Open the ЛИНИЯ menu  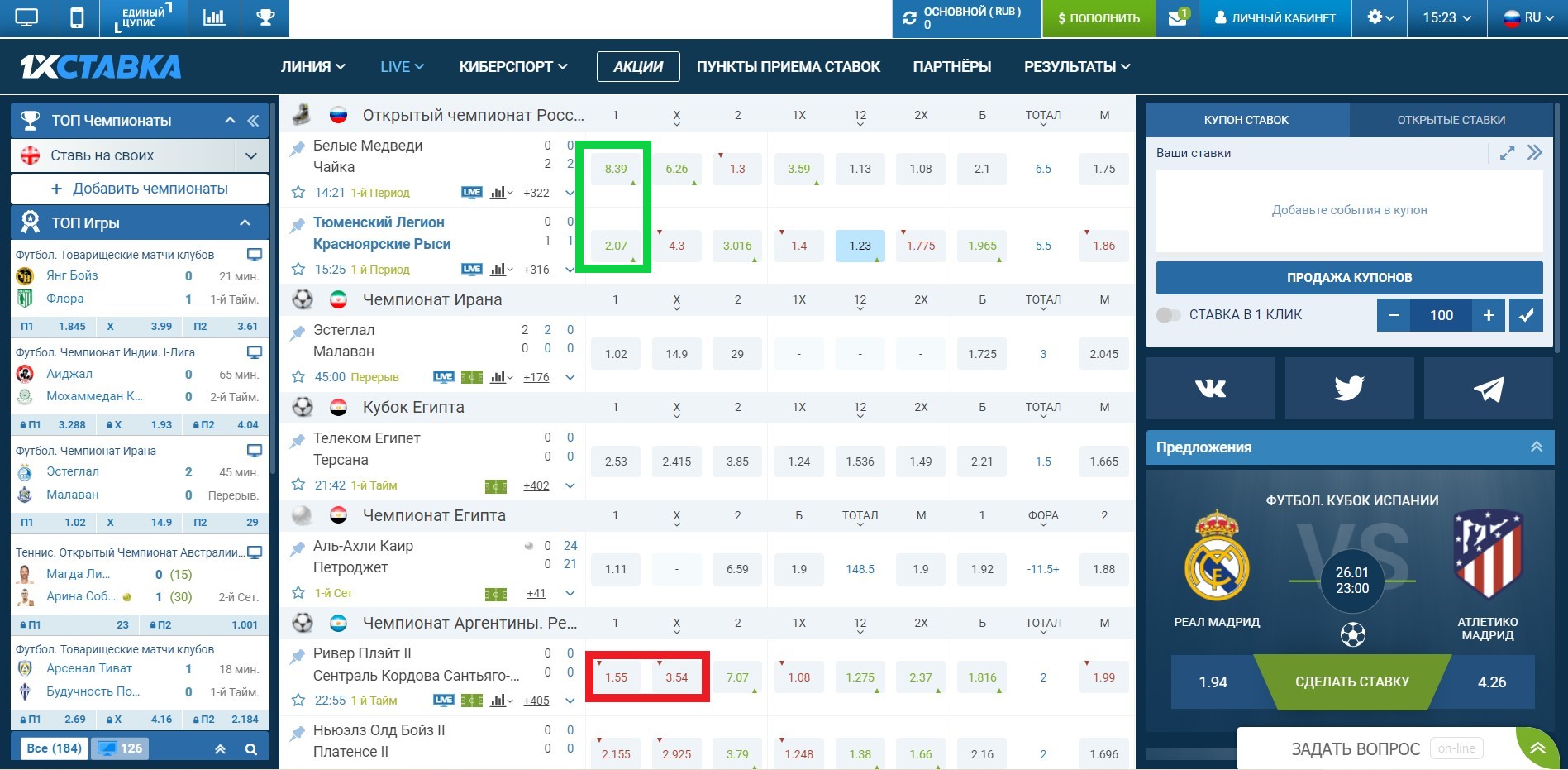coord(312,67)
